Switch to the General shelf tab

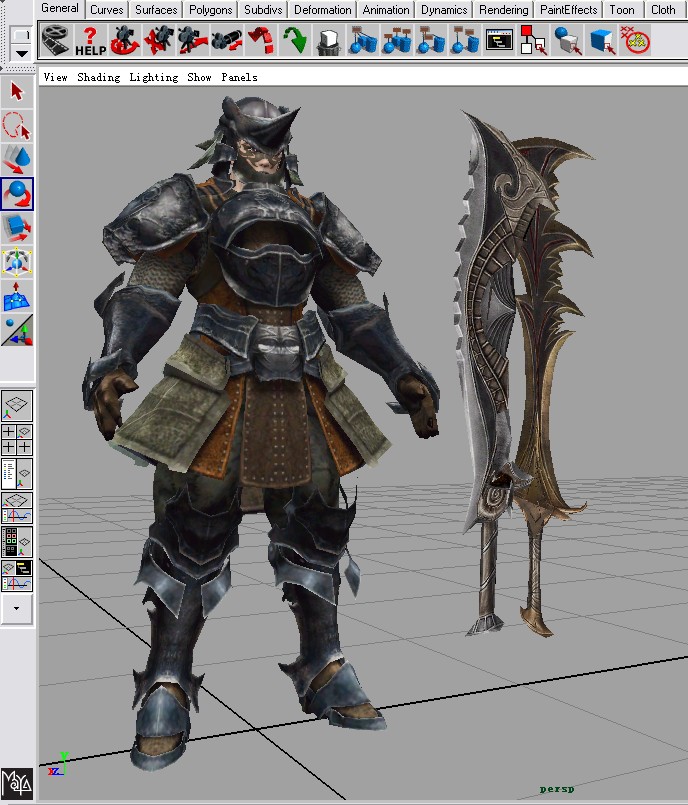pos(60,9)
